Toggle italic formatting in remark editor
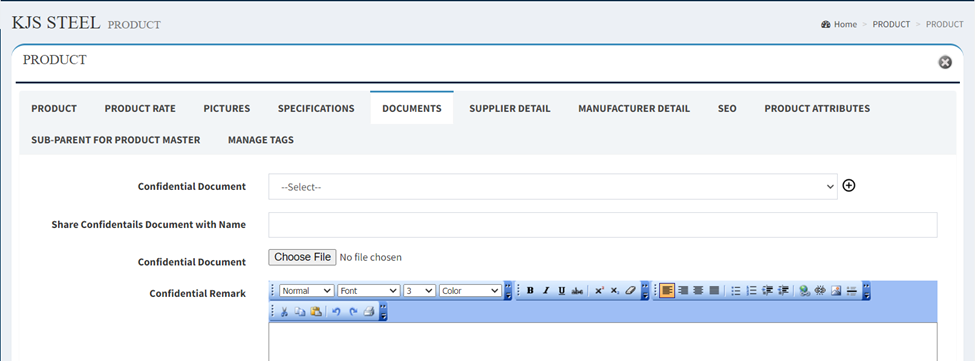This screenshot has height=361, width=975. coord(546,290)
